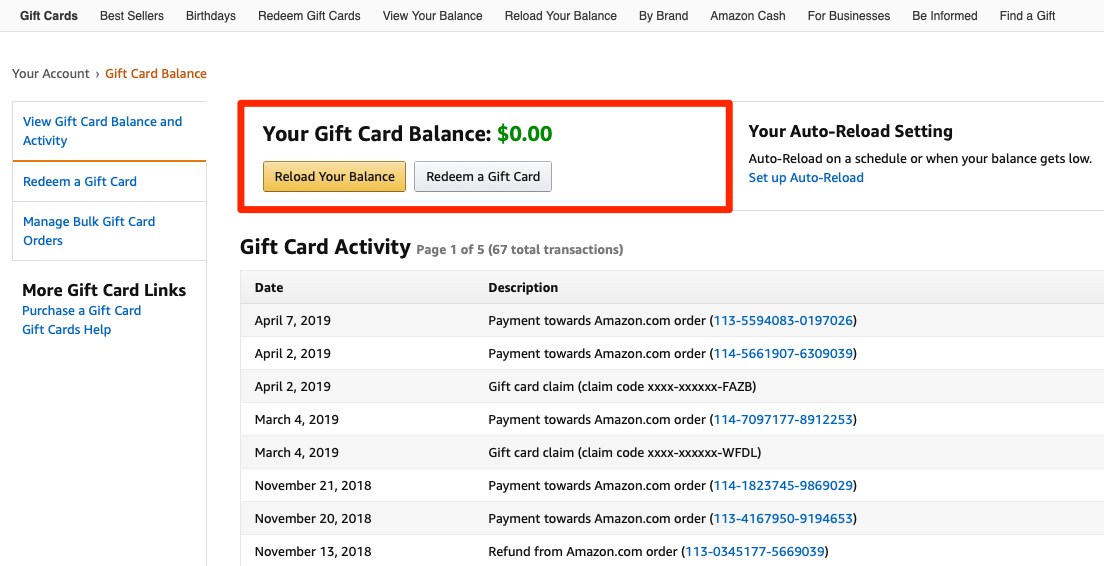Open the Gift Cards Help link

(x=66, y=329)
